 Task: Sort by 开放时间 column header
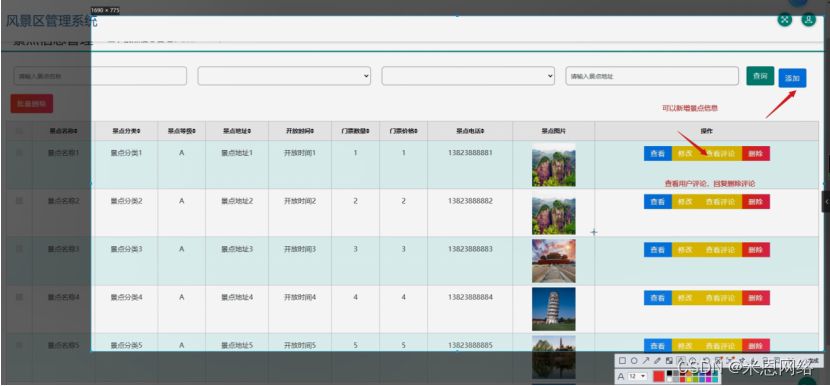pyautogui.click(x=300, y=131)
